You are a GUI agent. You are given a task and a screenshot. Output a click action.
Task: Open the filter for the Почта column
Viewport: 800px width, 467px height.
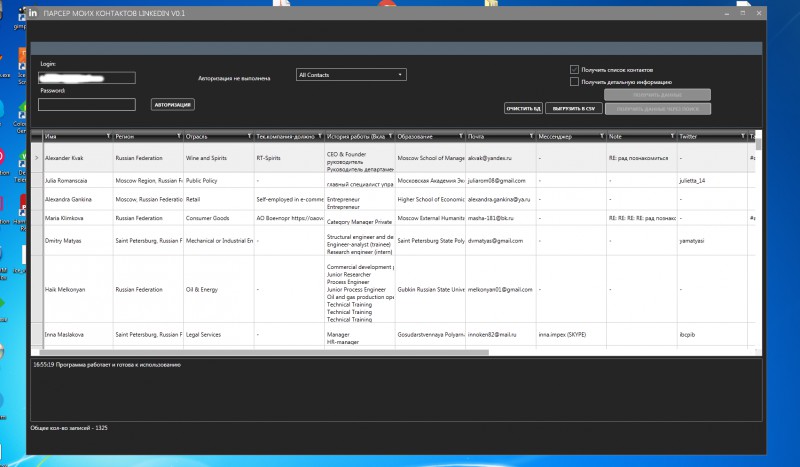[x=531, y=136]
